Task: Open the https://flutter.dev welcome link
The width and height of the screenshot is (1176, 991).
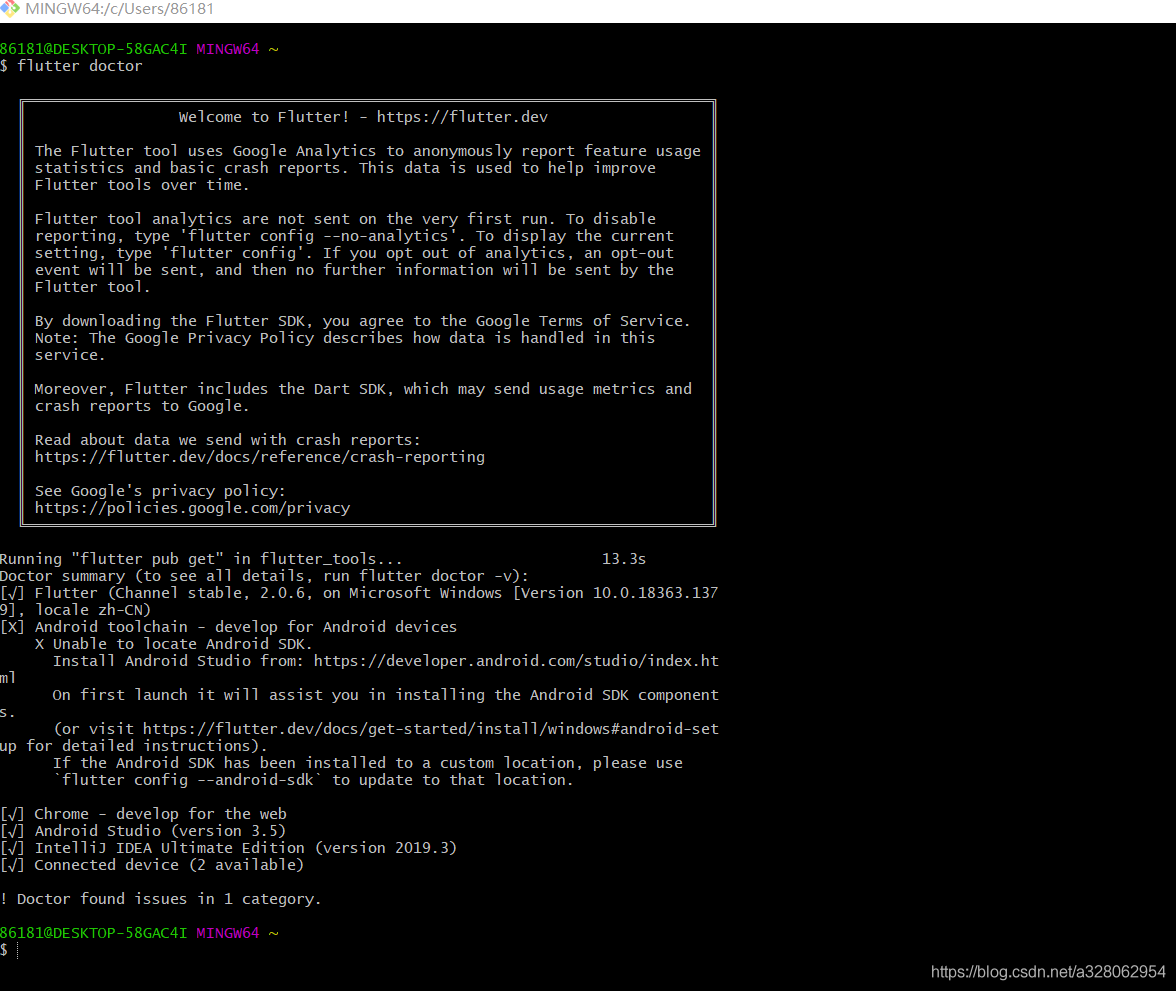Action: coord(462,117)
